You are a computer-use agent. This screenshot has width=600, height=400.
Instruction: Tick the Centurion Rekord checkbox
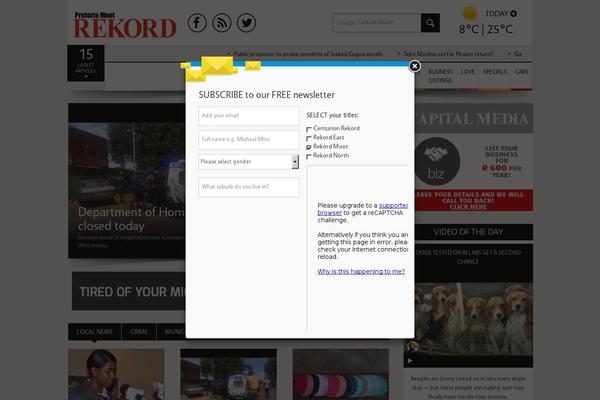click(309, 129)
